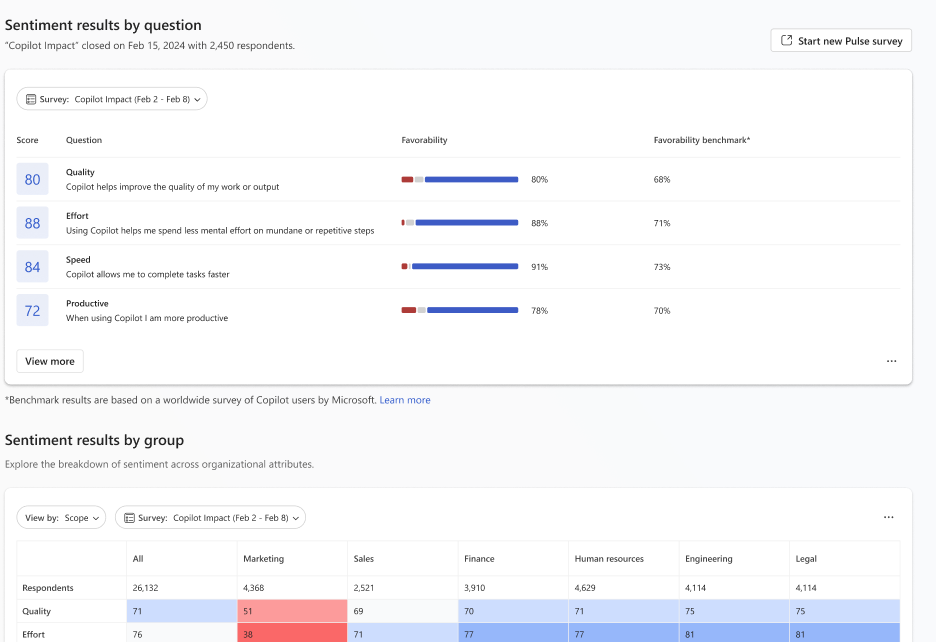This screenshot has height=642, width=936.
Task: Click the Respondents row label
Action: tap(48, 588)
